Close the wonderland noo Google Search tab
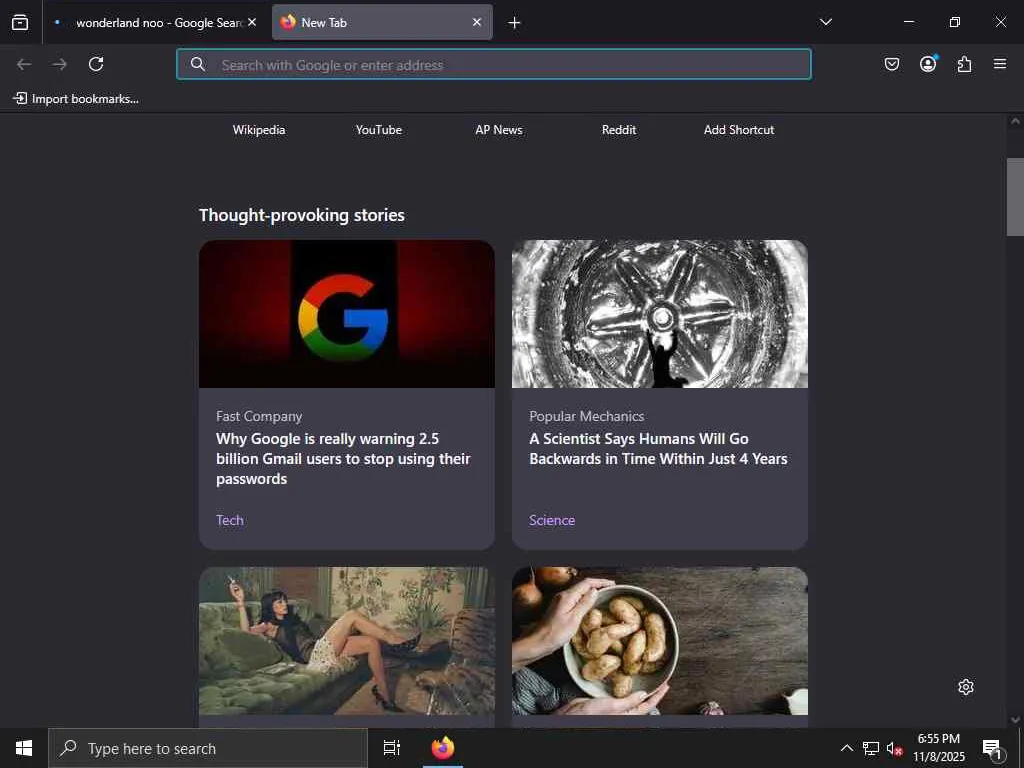Image resolution: width=1024 pixels, height=768 pixels. [x=252, y=22]
